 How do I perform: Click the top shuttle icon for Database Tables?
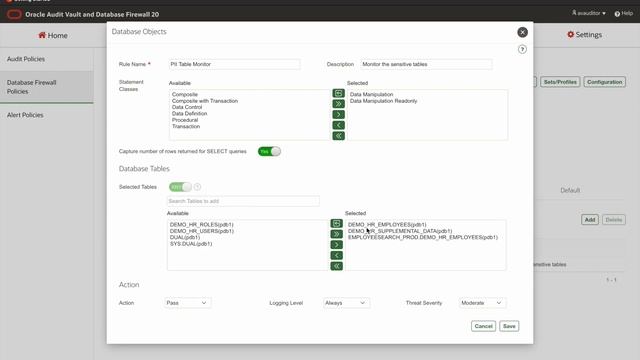tap(336, 224)
